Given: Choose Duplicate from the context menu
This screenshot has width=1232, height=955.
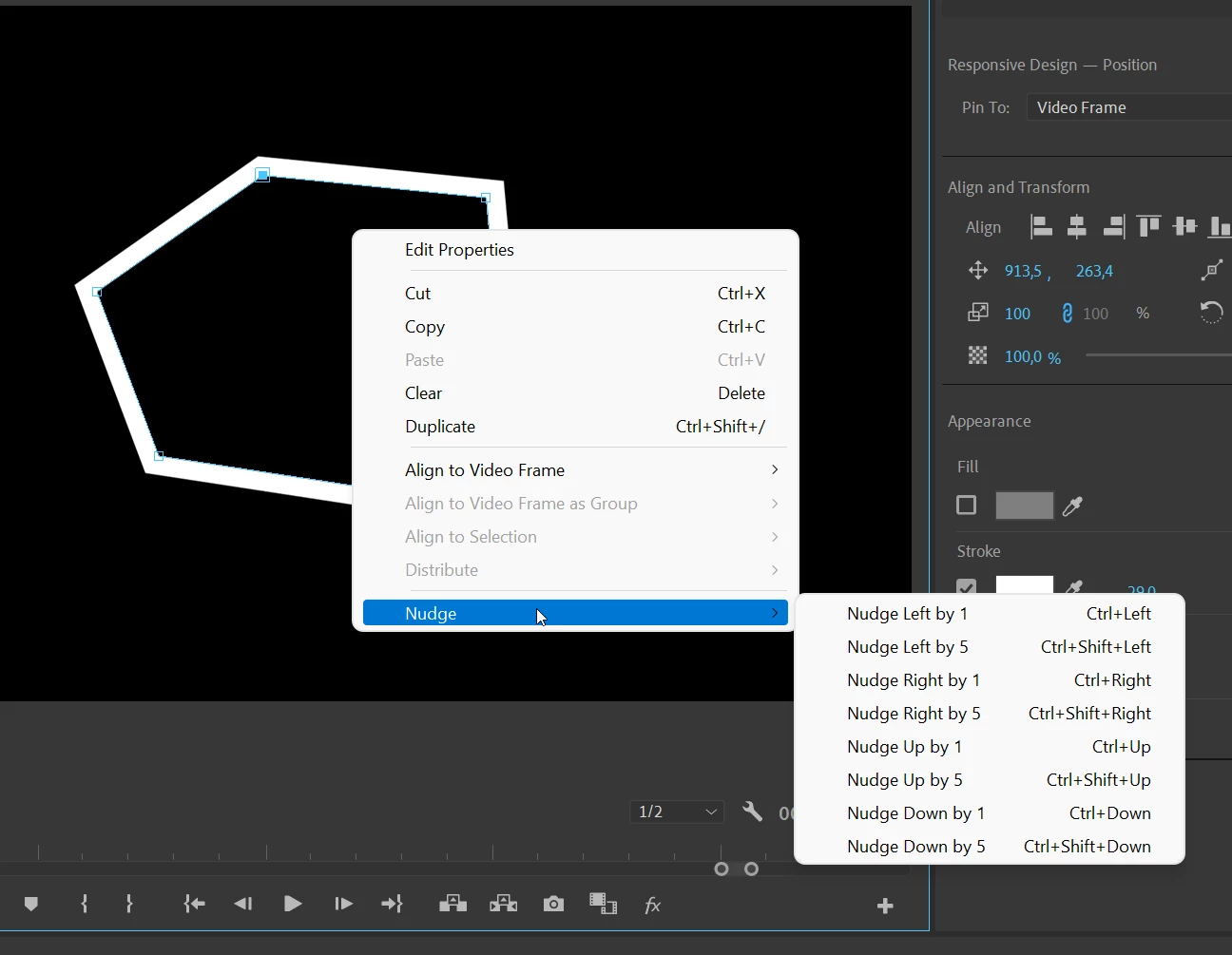Looking at the screenshot, I should (576, 427).
